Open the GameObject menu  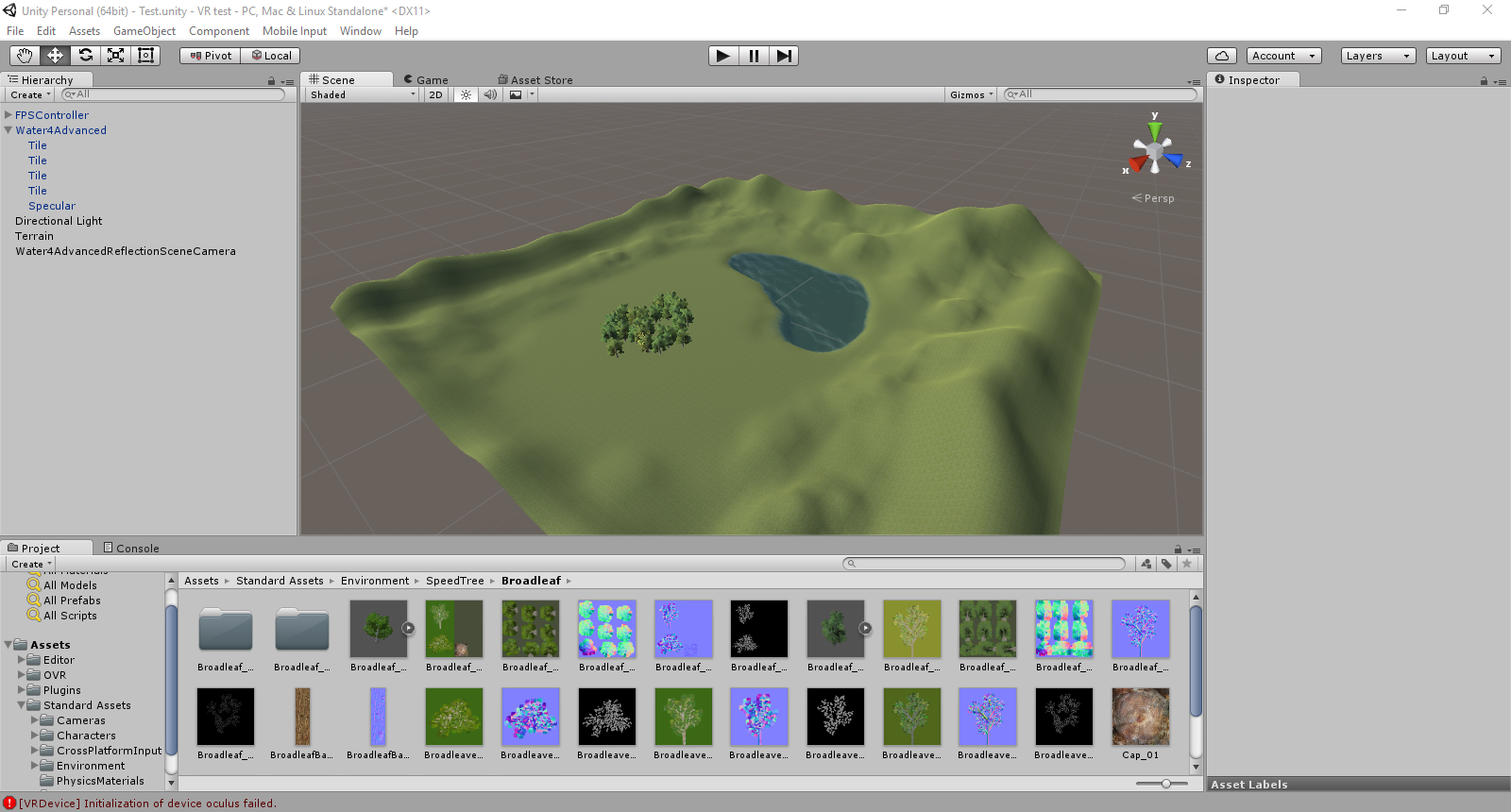[144, 31]
